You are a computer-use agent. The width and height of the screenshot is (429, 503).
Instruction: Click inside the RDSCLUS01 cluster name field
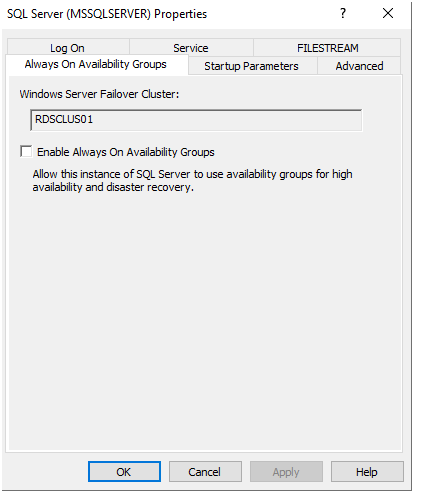196,120
